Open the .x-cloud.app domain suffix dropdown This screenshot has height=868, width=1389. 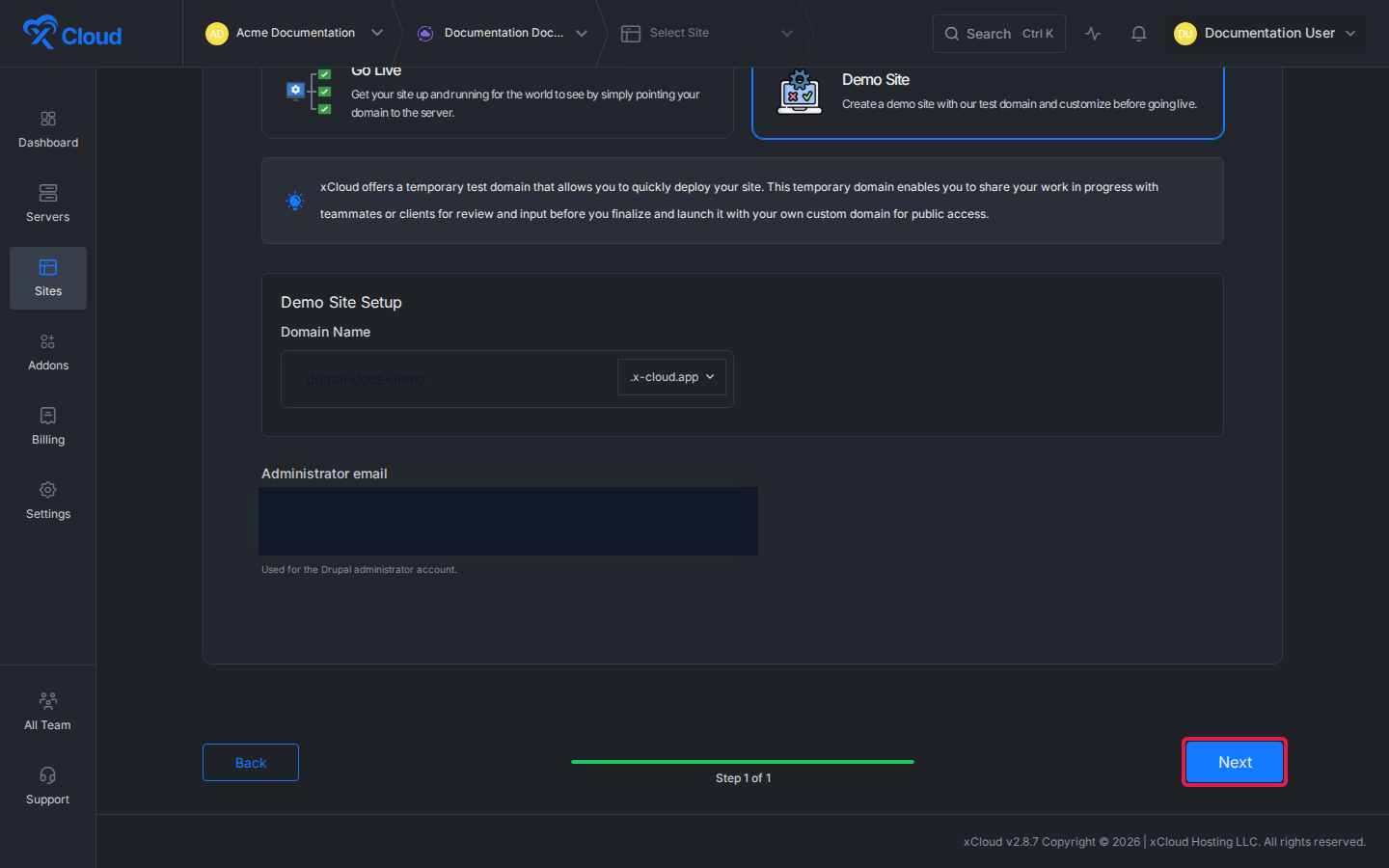click(x=671, y=377)
